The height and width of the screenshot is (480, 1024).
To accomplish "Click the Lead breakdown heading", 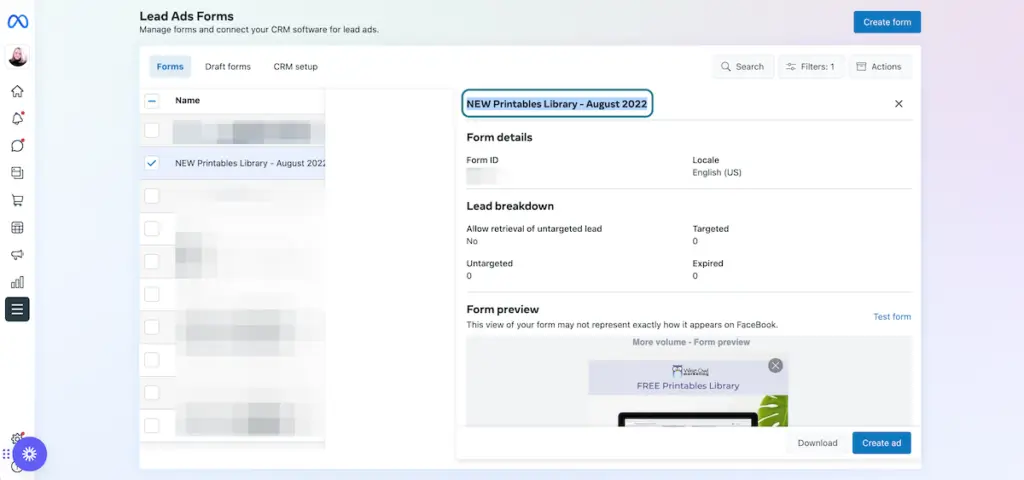I will [x=510, y=206].
